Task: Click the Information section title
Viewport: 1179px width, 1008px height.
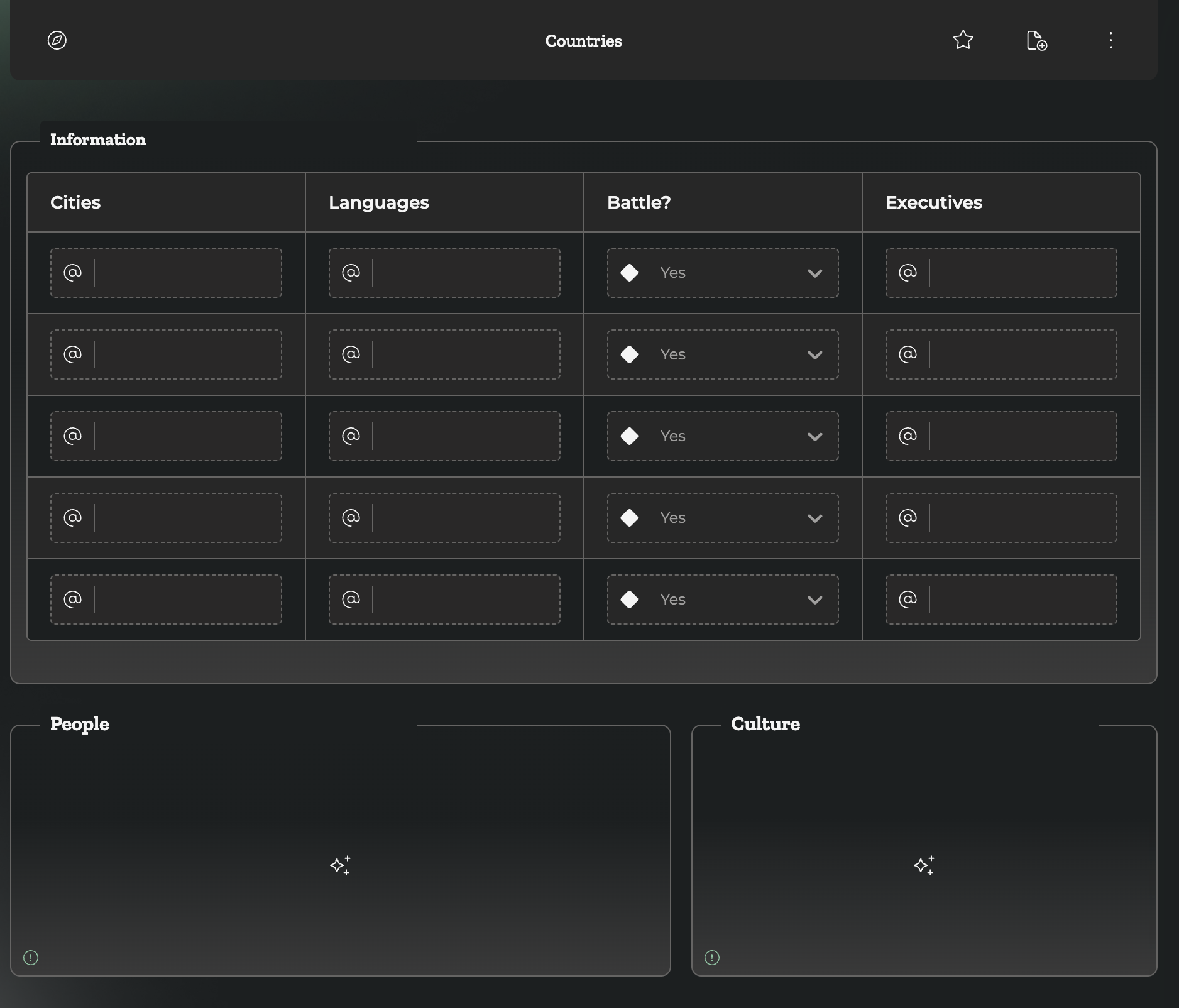Action: click(x=98, y=140)
